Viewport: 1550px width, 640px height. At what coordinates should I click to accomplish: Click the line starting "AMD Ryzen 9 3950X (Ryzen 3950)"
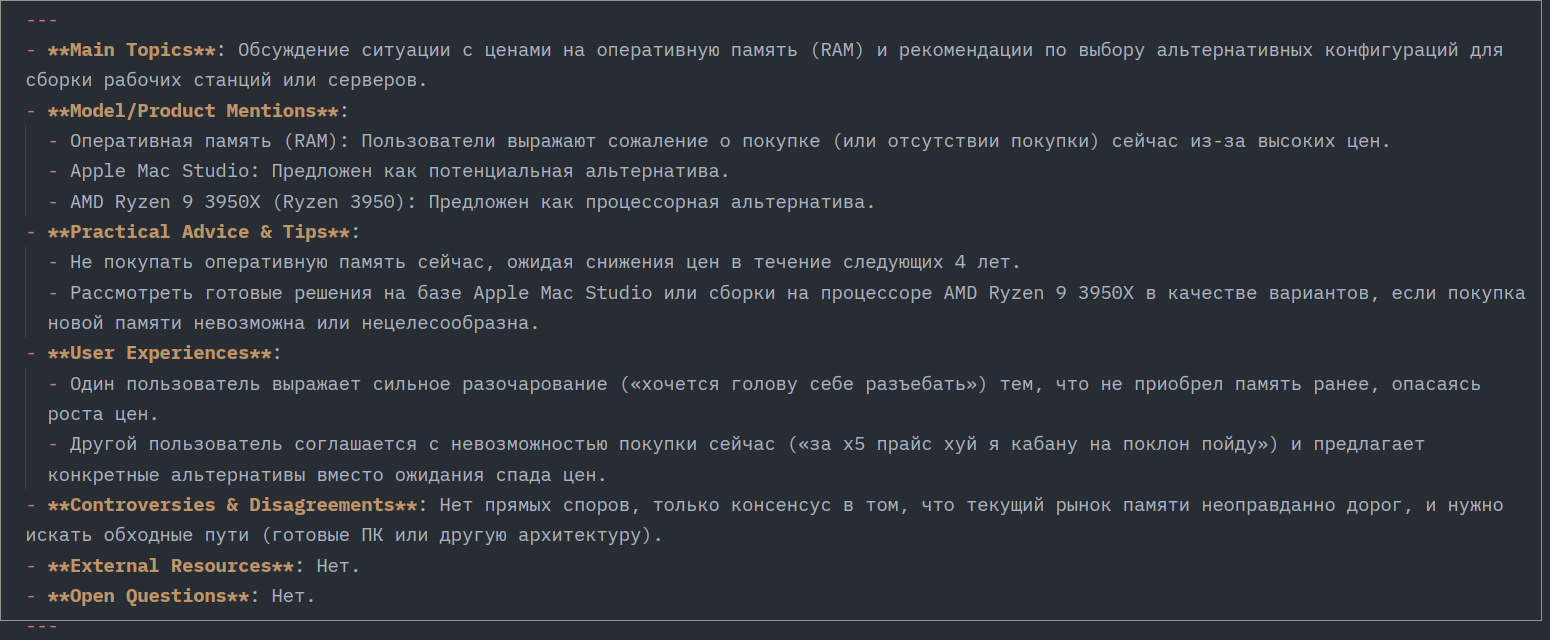point(472,202)
